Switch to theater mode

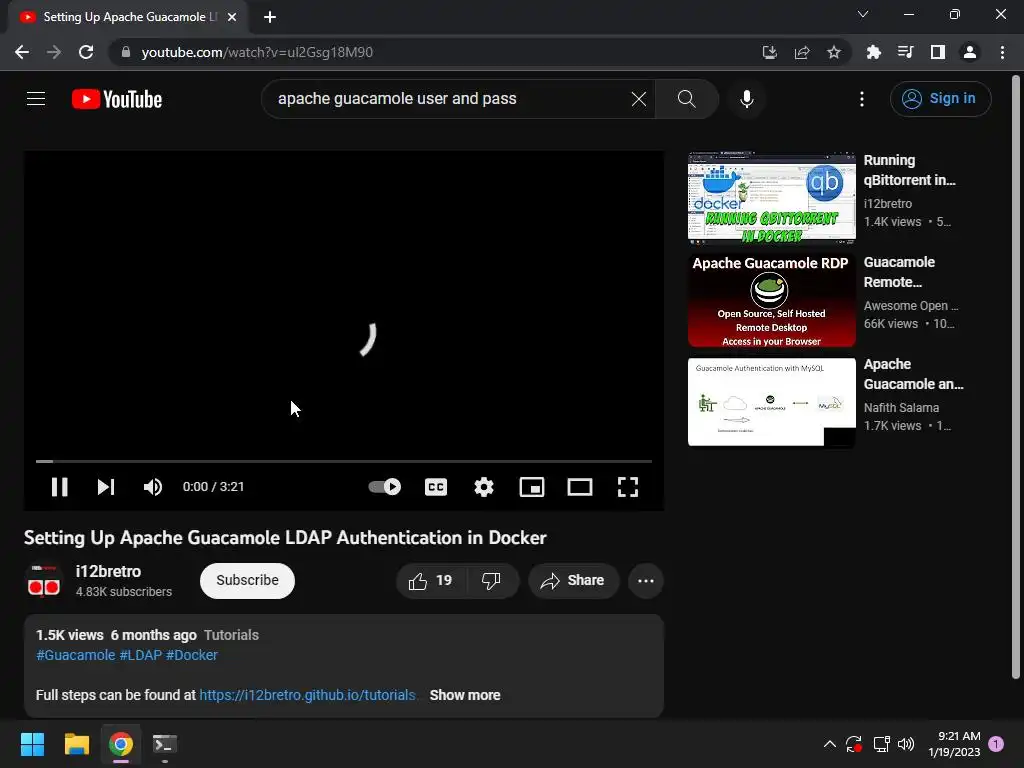pos(579,487)
